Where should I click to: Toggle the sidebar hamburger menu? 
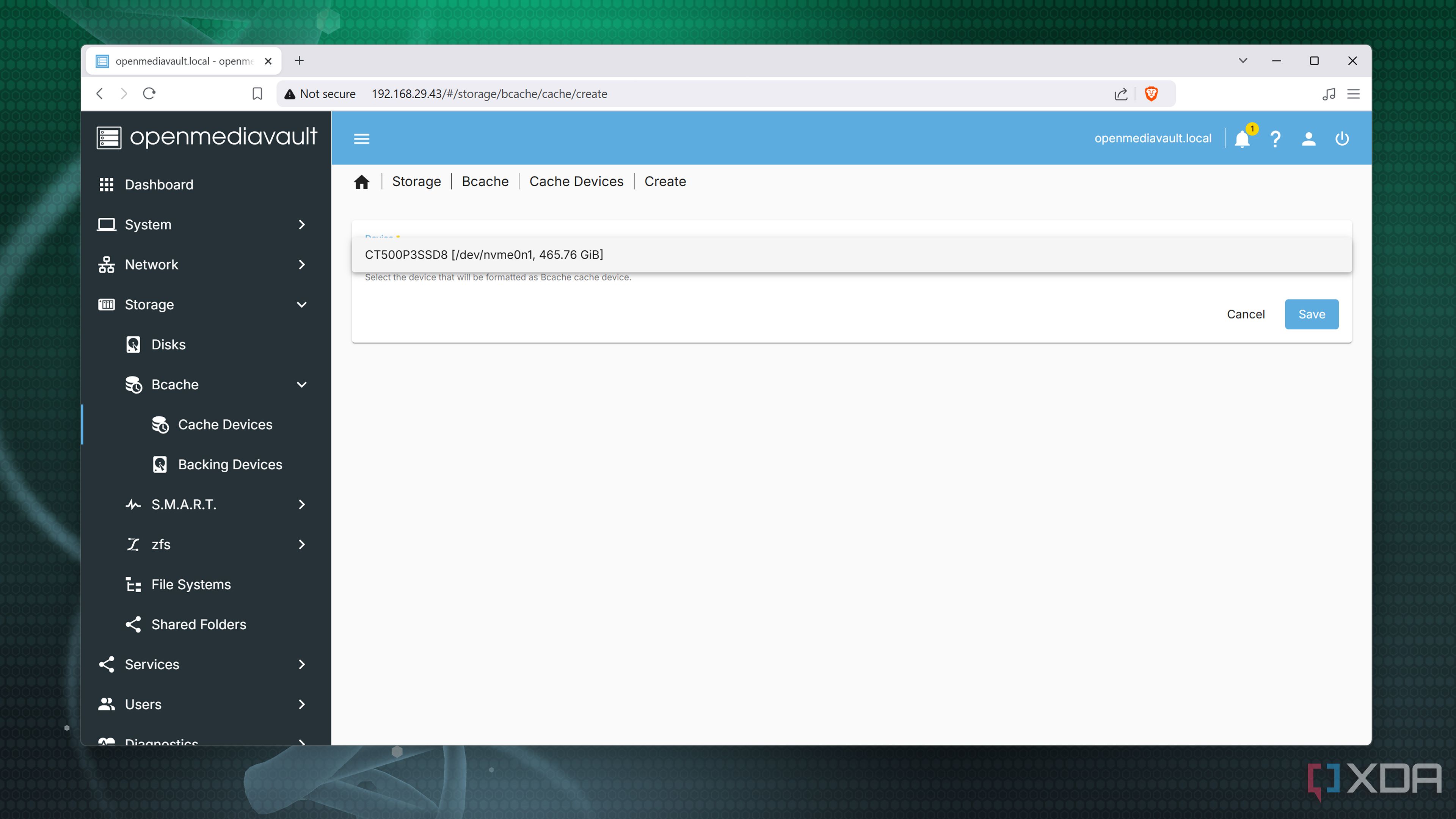362,138
